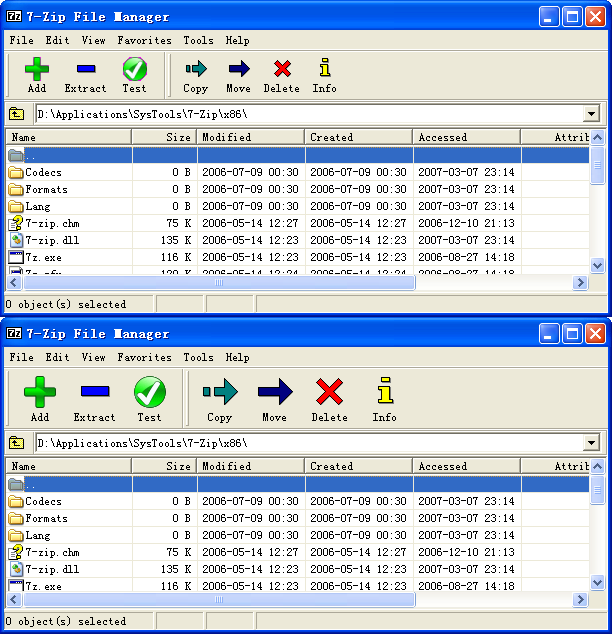This screenshot has height=634, width=612.
Task: Open File menu in top window
Action: click(x=21, y=40)
